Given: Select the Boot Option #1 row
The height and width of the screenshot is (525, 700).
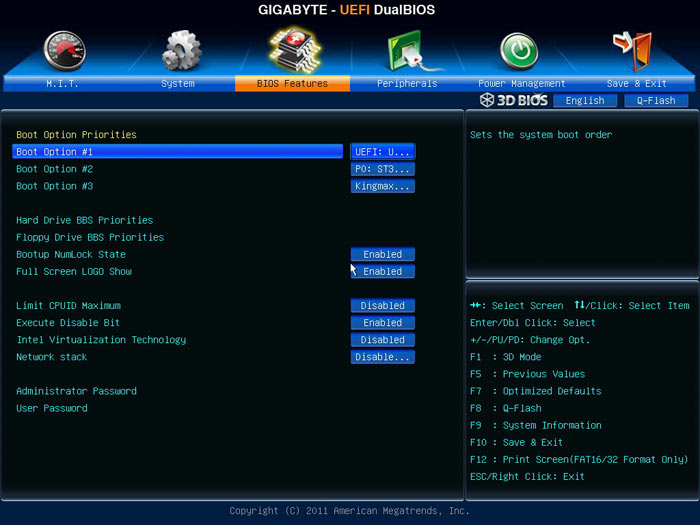Looking at the screenshot, I should coord(178,151).
